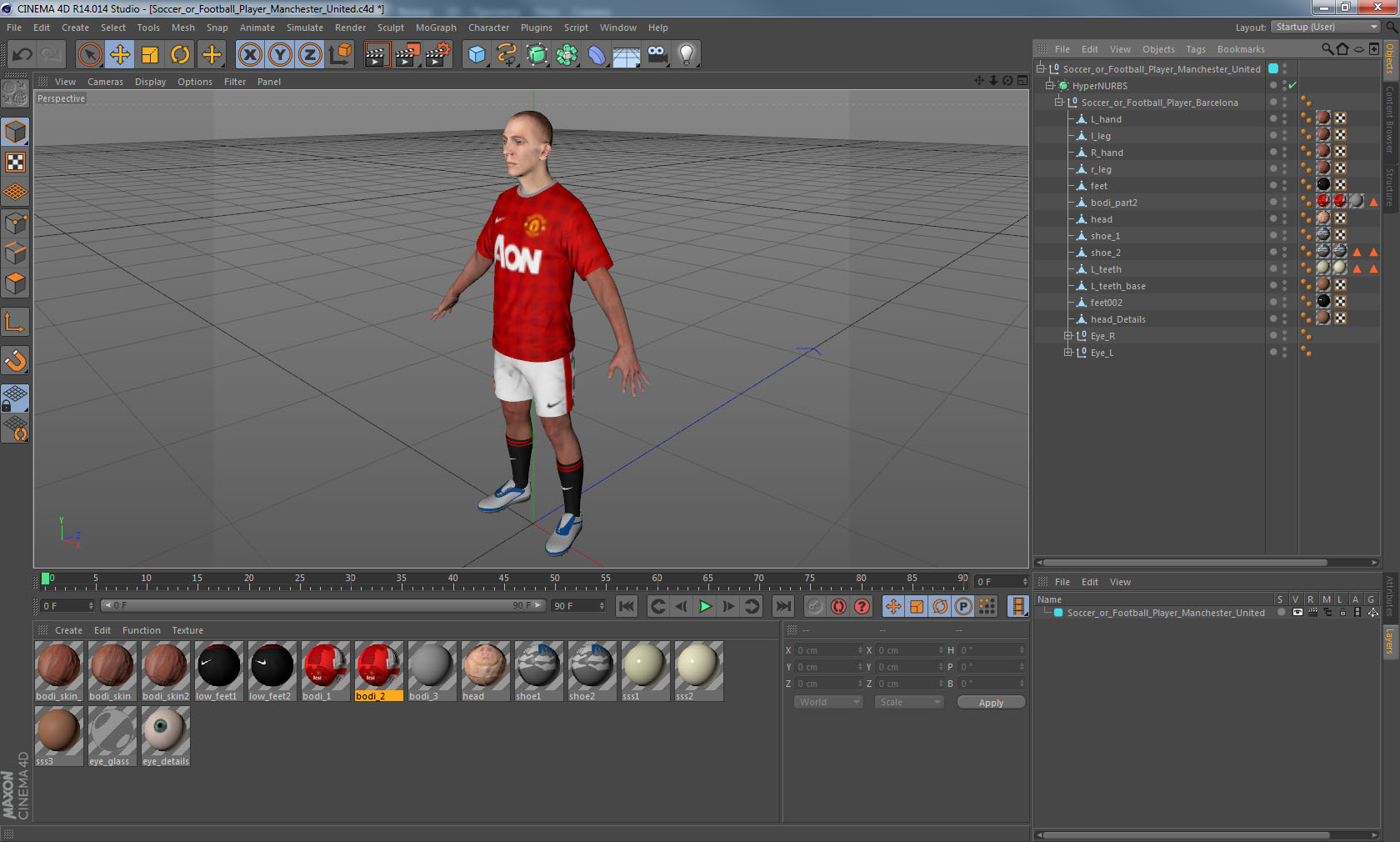The image size is (1400, 842).
Task: Open the deformer objects icon
Action: tap(597, 55)
